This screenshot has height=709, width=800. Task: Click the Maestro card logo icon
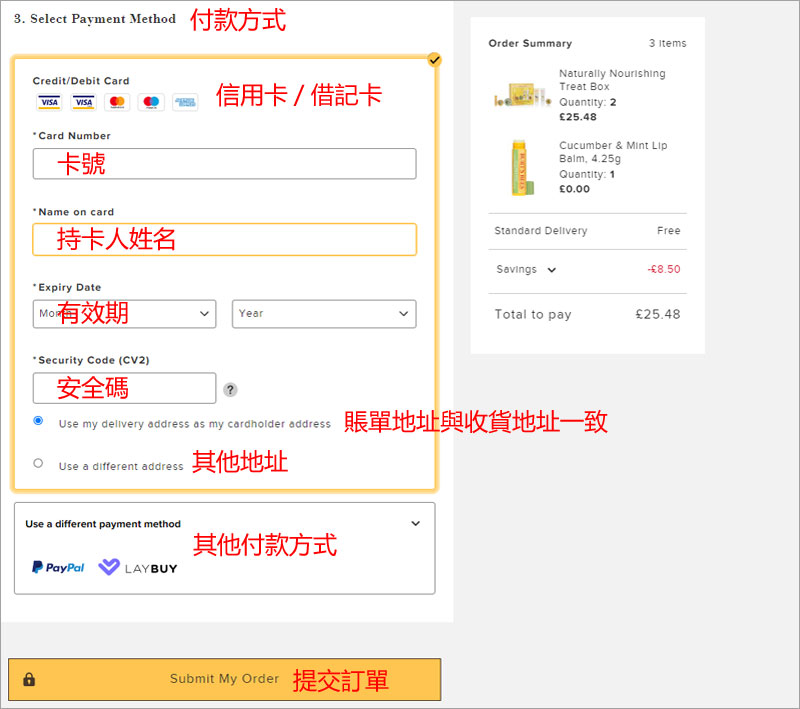point(151,102)
